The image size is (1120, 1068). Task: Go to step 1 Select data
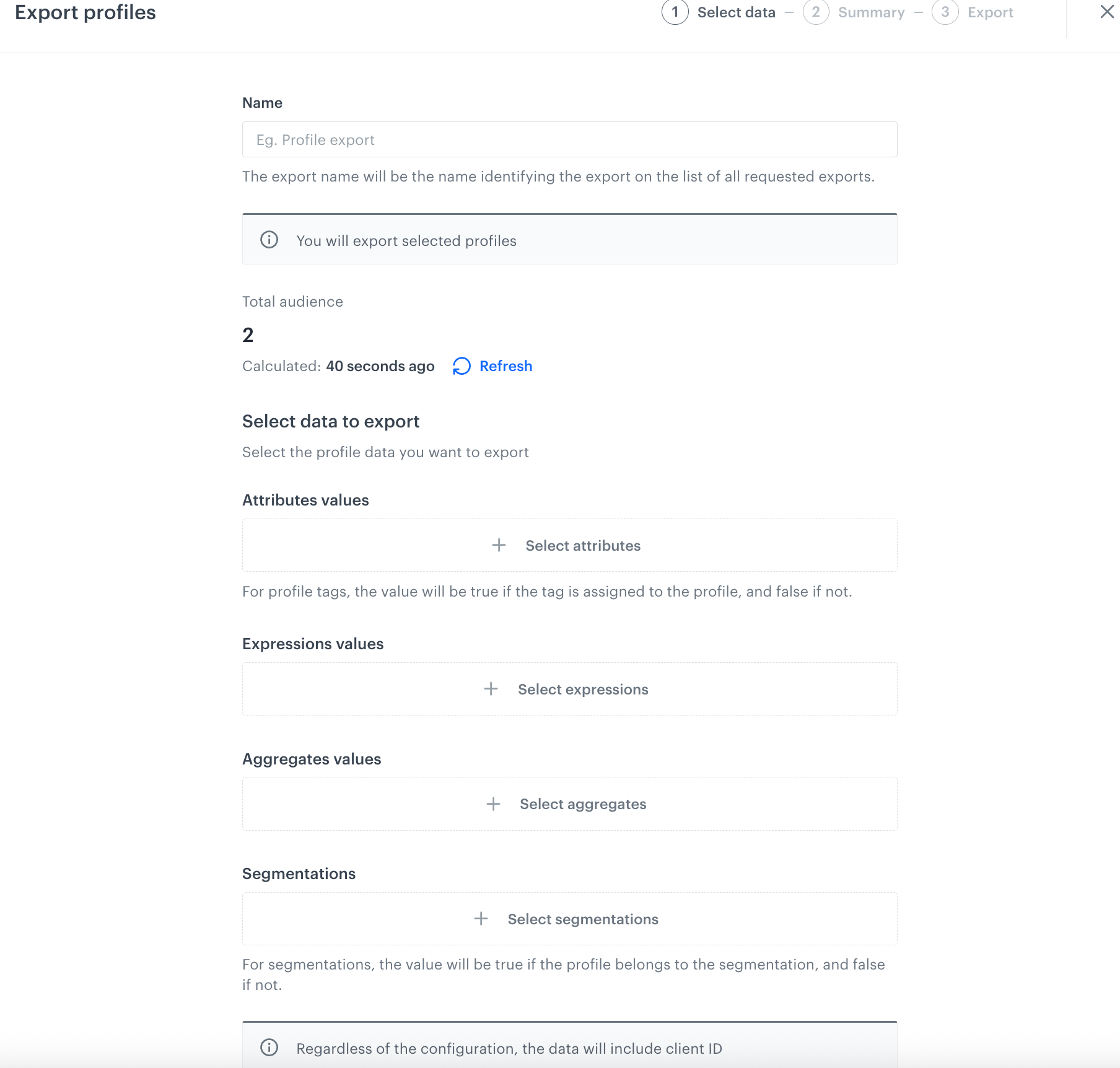[736, 12]
